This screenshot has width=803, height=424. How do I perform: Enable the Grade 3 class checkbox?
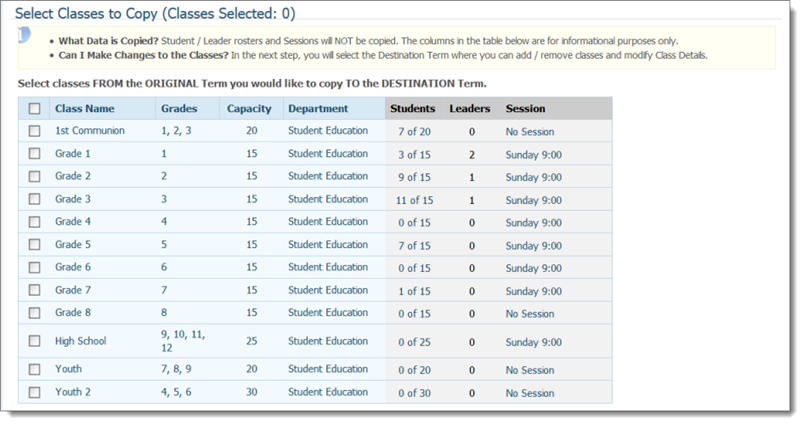[34, 199]
